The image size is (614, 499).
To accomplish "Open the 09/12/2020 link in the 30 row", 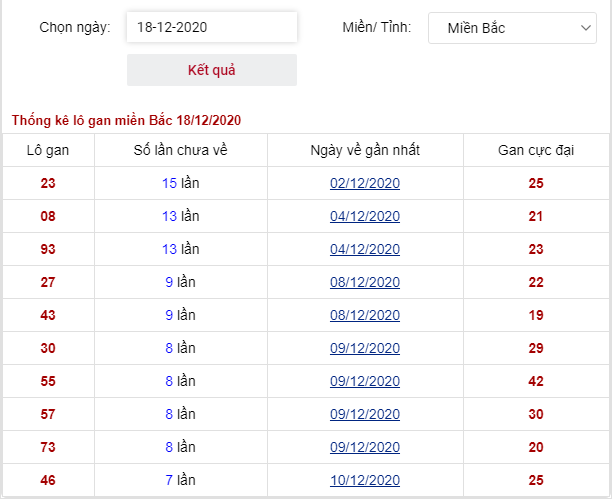I will click(x=365, y=348).
